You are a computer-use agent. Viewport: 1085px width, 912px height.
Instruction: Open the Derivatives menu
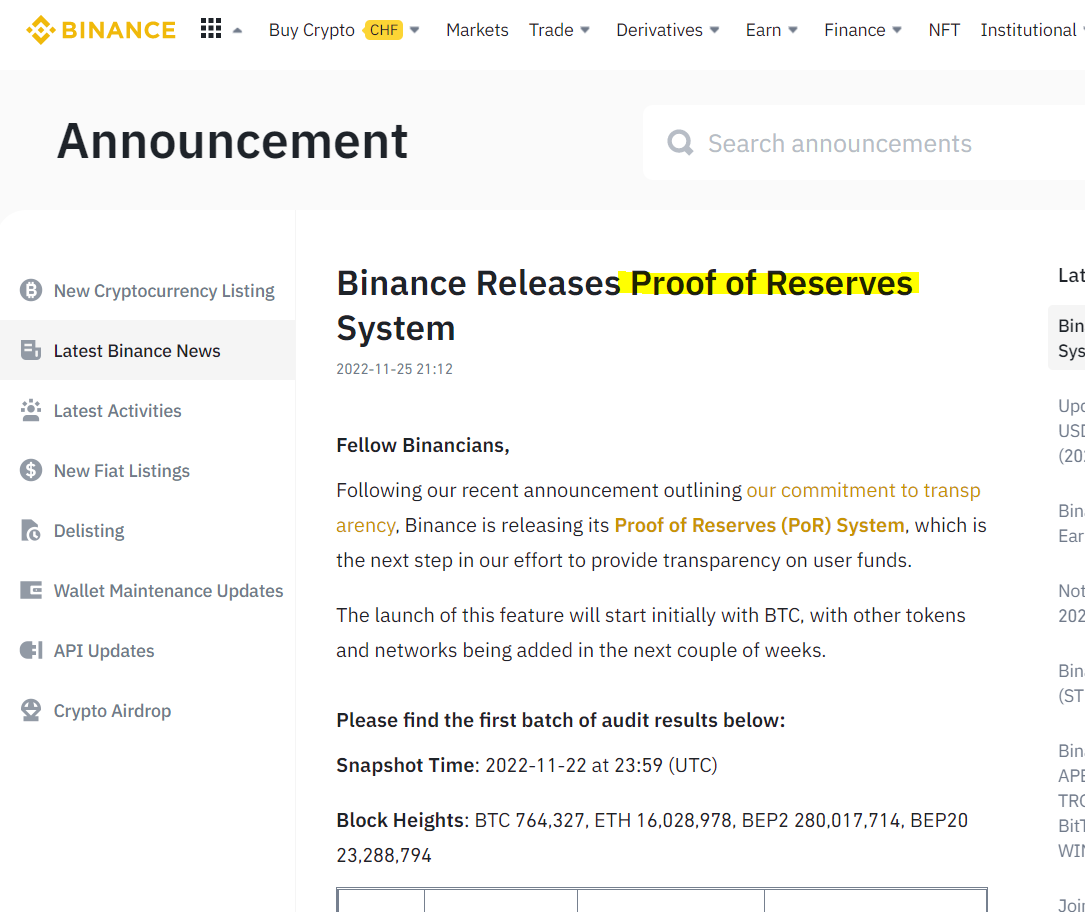click(x=659, y=30)
